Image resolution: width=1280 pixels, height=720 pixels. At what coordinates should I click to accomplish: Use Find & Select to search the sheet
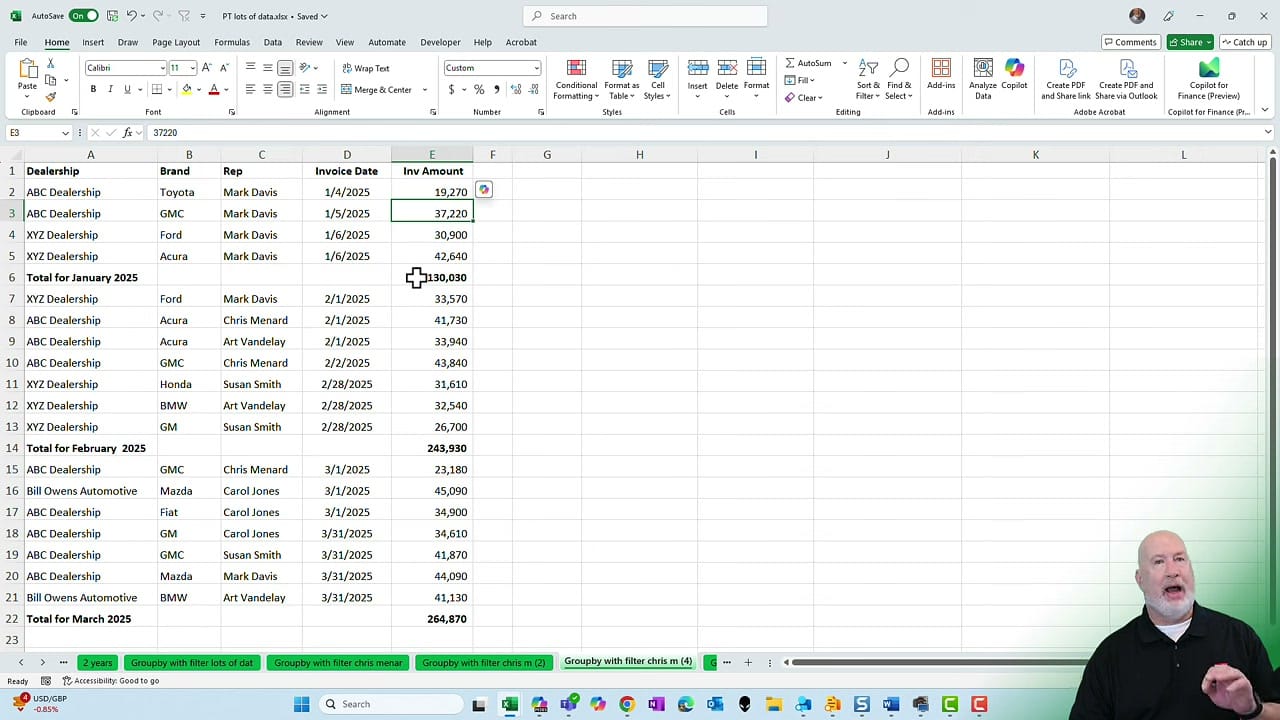pyautogui.click(x=899, y=84)
